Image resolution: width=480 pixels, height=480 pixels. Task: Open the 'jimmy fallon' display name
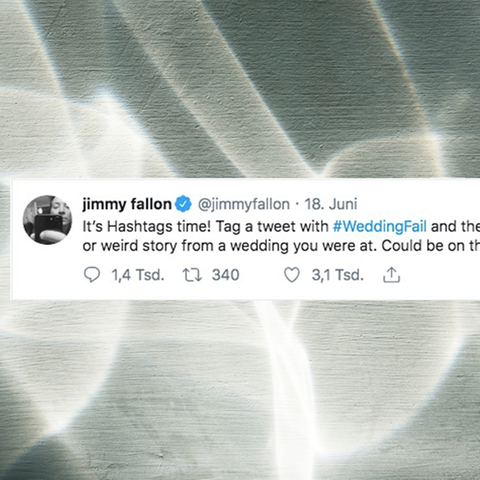point(127,204)
